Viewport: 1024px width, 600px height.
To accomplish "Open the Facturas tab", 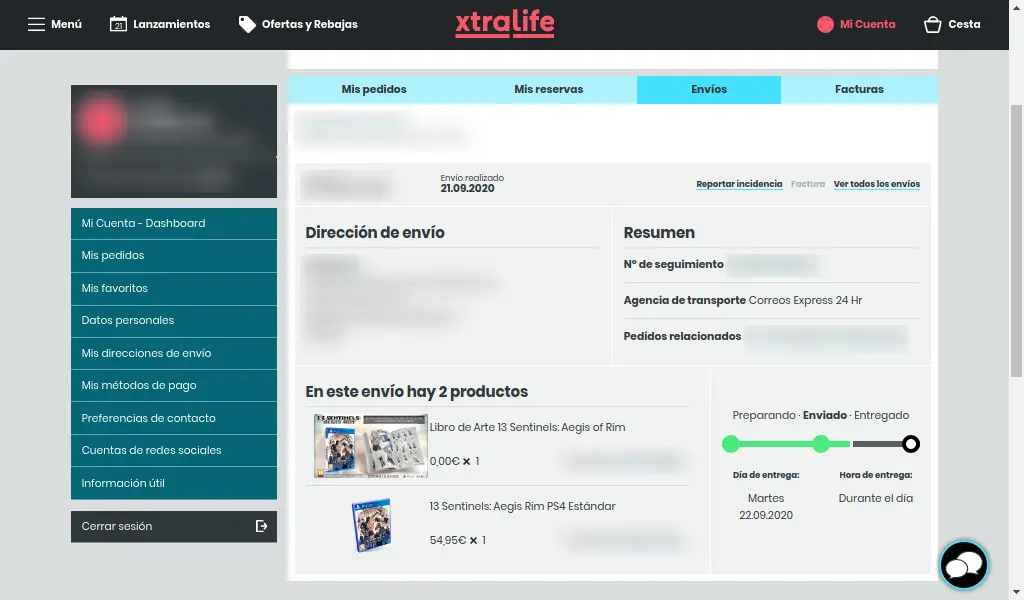I will [x=859, y=89].
